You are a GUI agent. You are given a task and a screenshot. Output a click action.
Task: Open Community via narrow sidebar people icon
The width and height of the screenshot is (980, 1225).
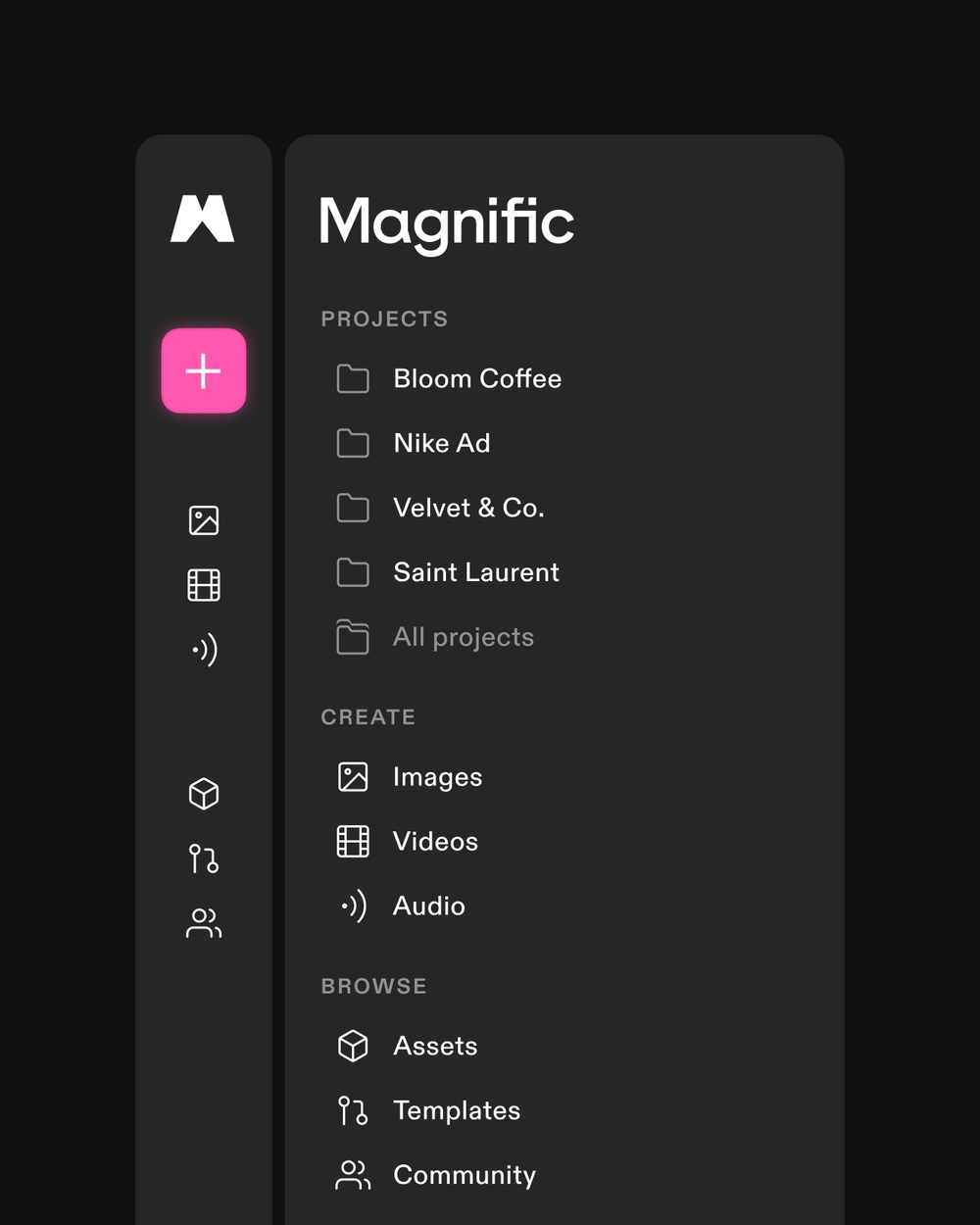pos(204,923)
